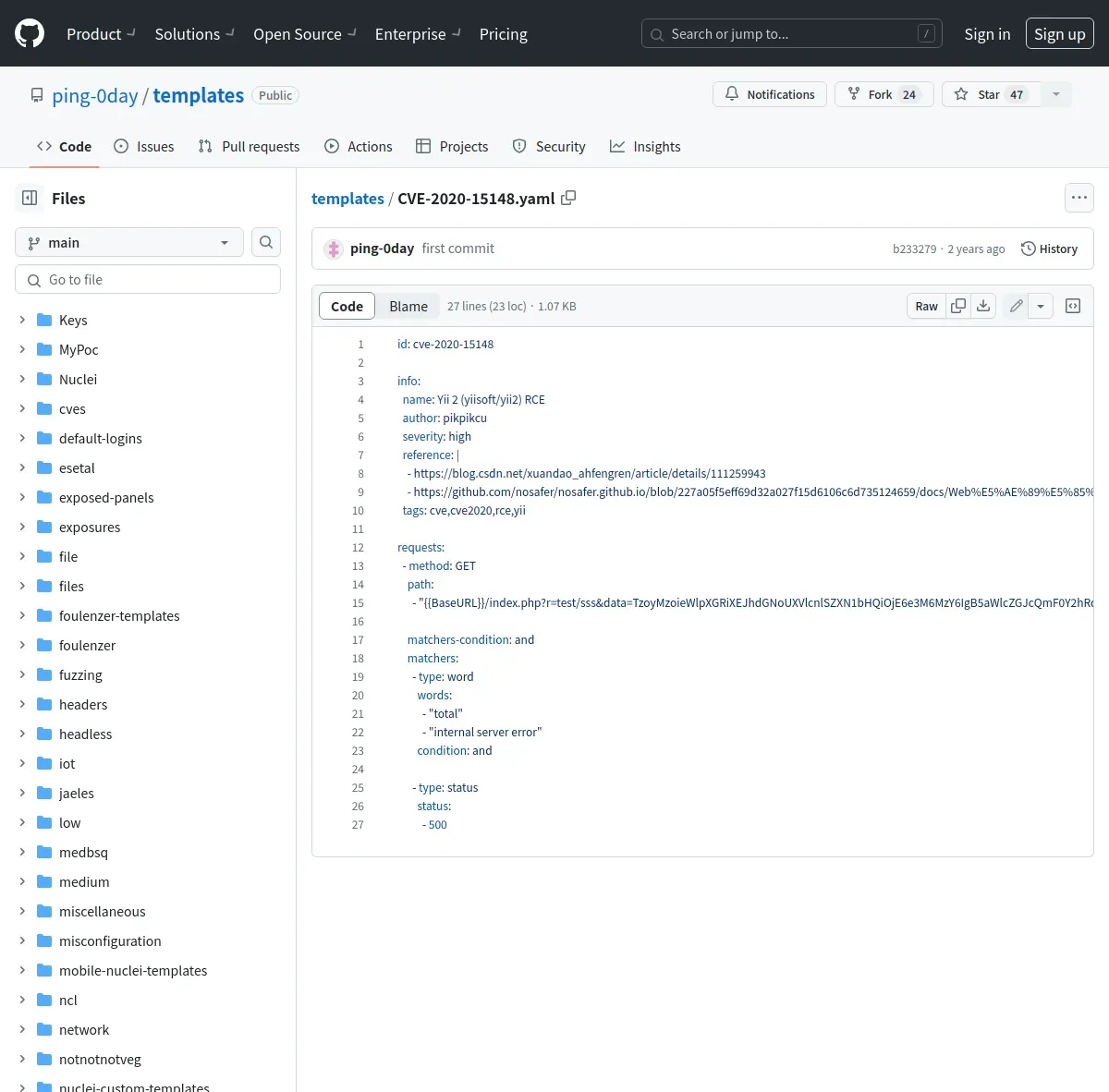Open the headless folder
Screen dimensions: 1109x1092
click(85, 734)
